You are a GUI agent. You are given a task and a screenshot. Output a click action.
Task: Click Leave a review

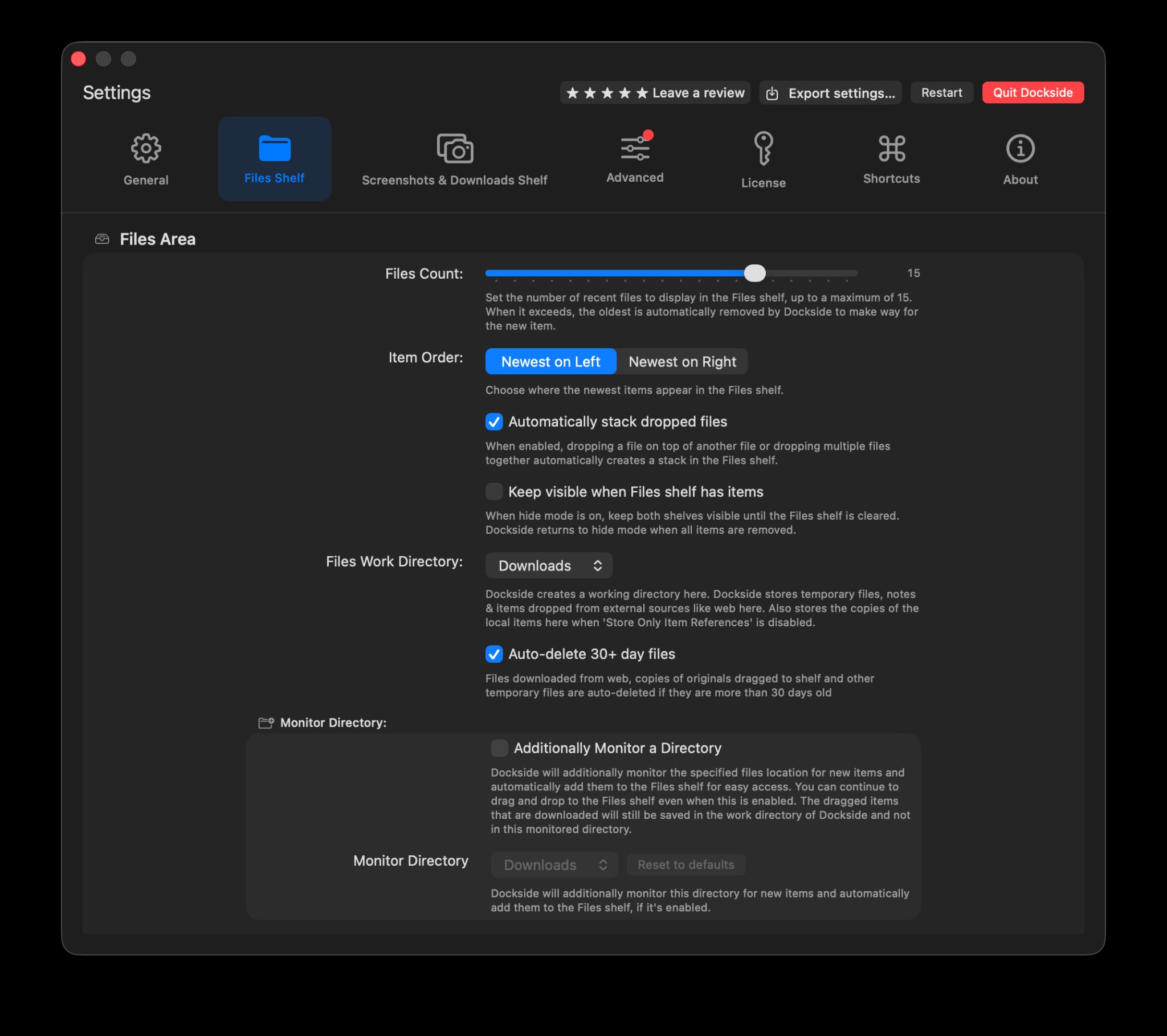tap(654, 92)
